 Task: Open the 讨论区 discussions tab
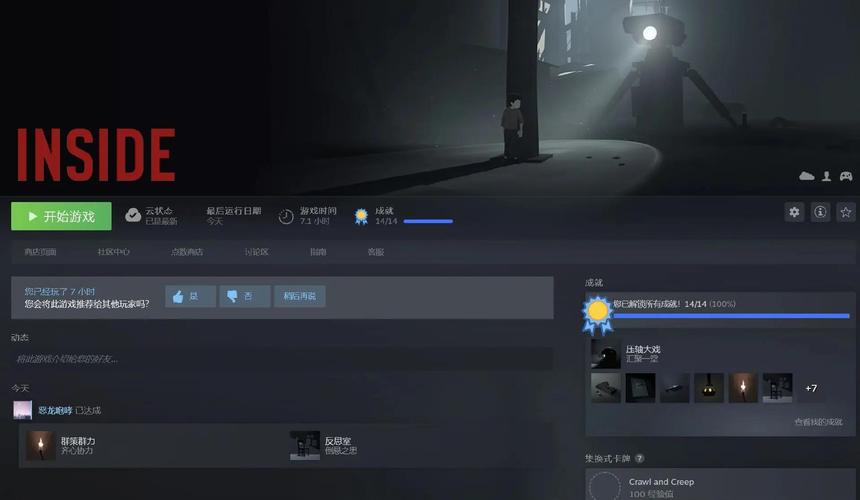(x=256, y=252)
